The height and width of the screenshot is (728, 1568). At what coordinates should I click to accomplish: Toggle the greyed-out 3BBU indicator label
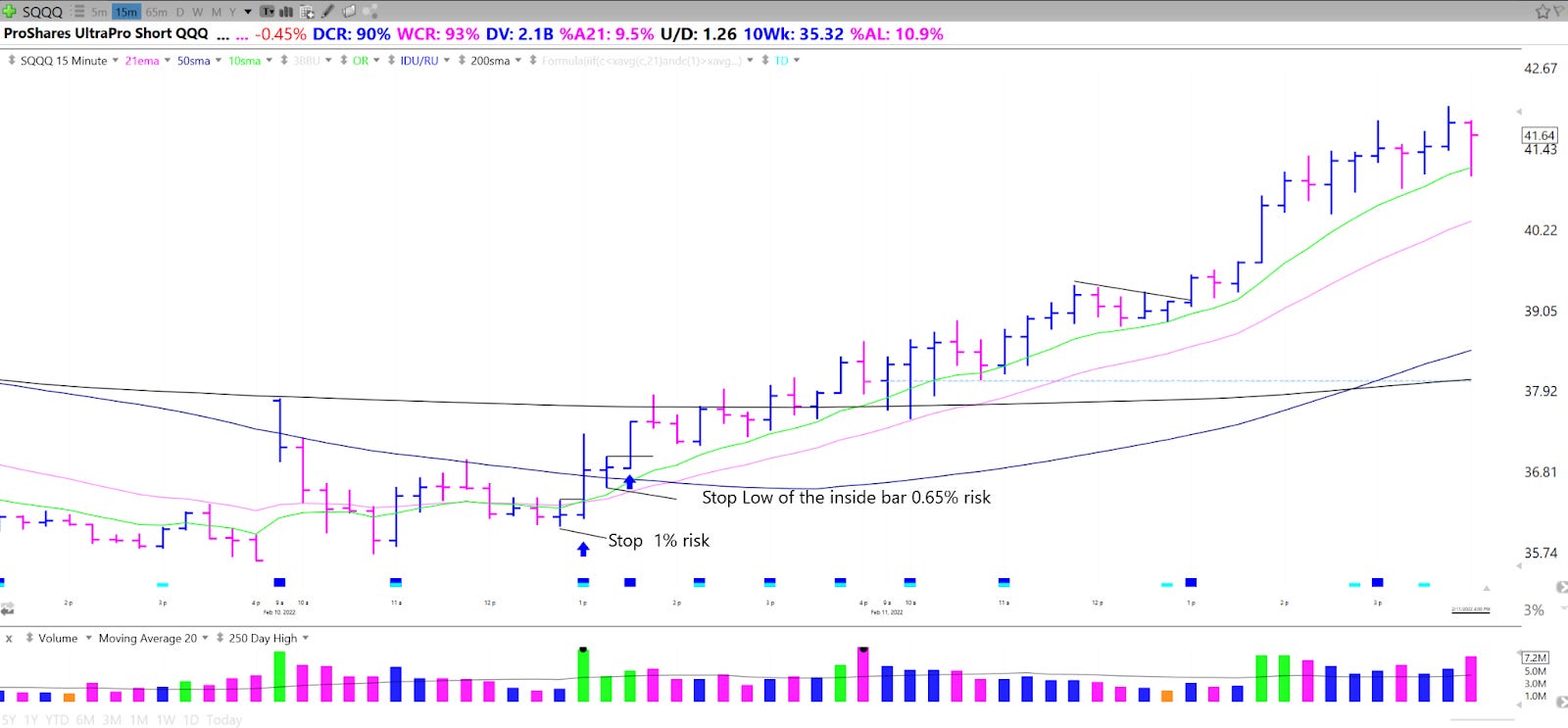pos(307,61)
